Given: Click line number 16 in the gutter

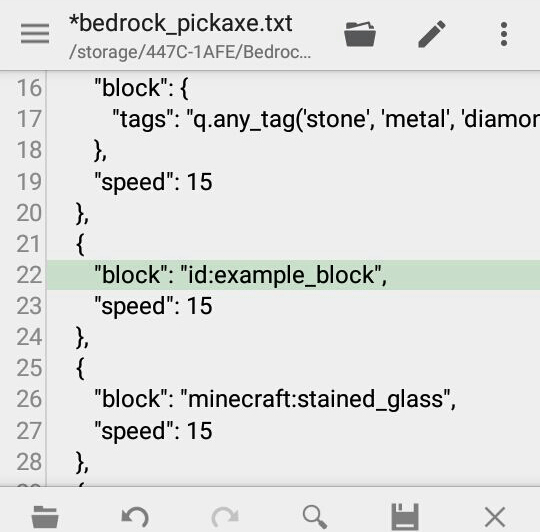Looking at the screenshot, I should [29, 88].
